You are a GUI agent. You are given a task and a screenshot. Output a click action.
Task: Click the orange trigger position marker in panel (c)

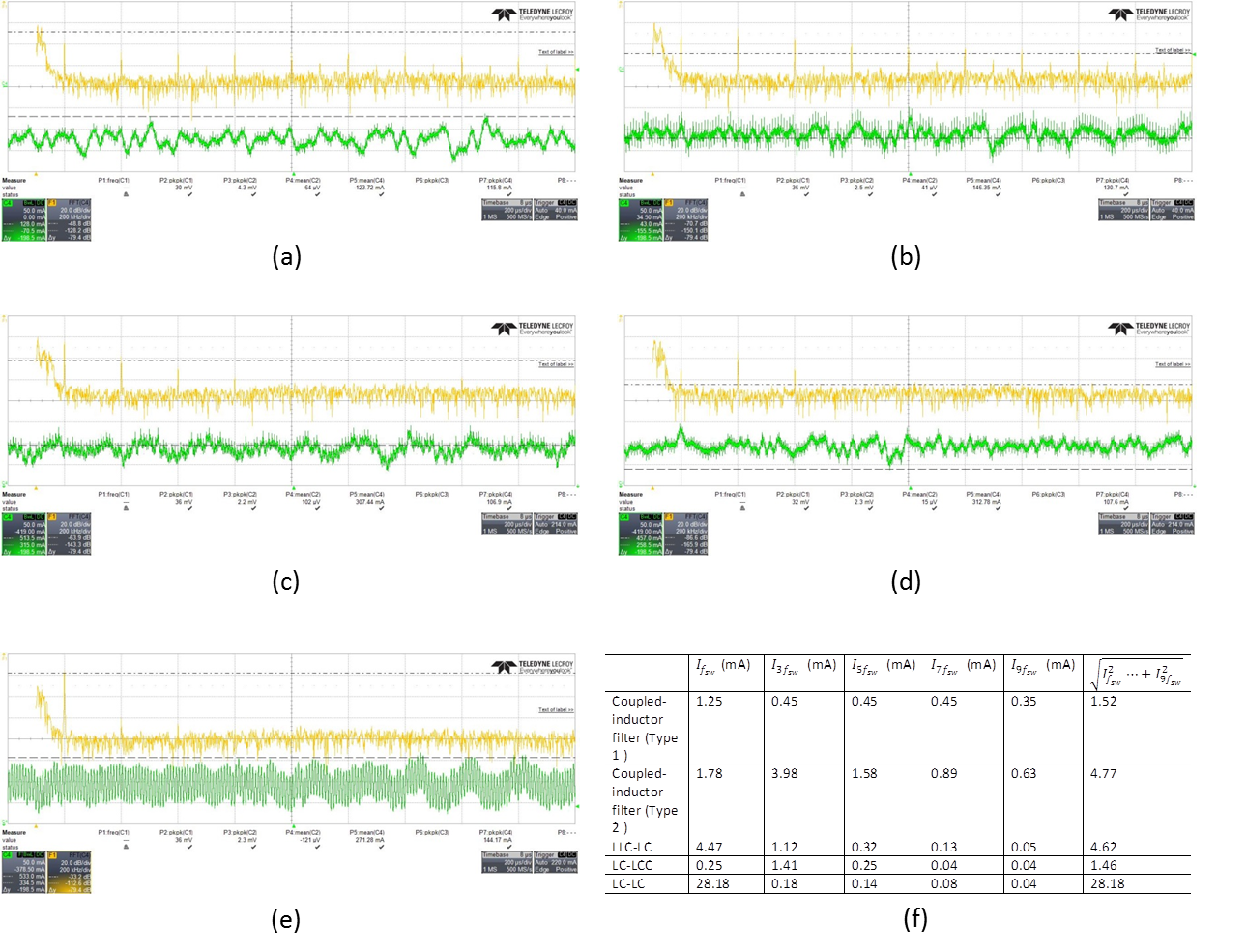click(35, 487)
